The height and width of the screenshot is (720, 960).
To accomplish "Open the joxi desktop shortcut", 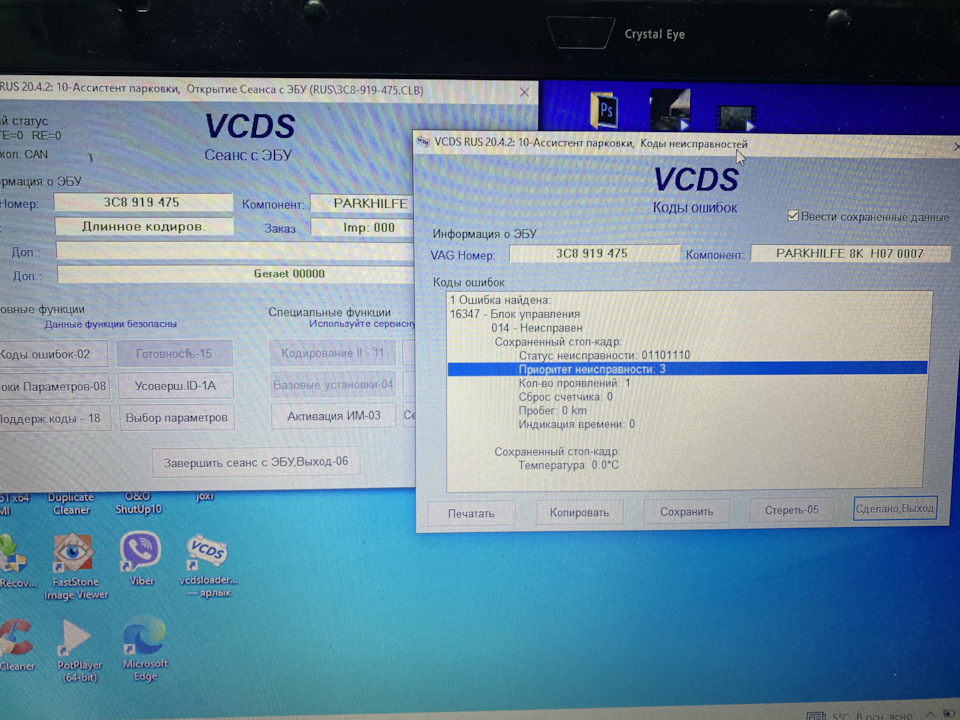I will coord(204,496).
